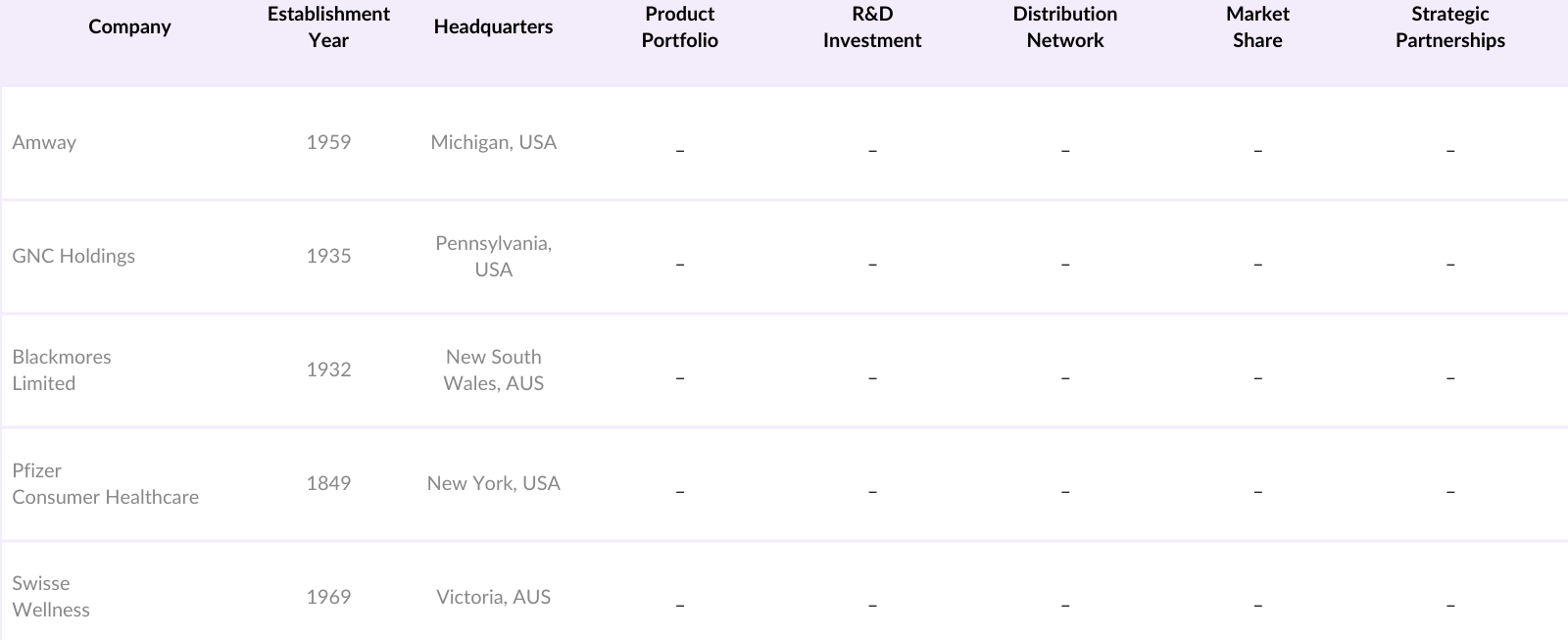Viewport: 1568px width, 640px height.
Task: Select the Blackmores Limited entry
Action: point(62,369)
